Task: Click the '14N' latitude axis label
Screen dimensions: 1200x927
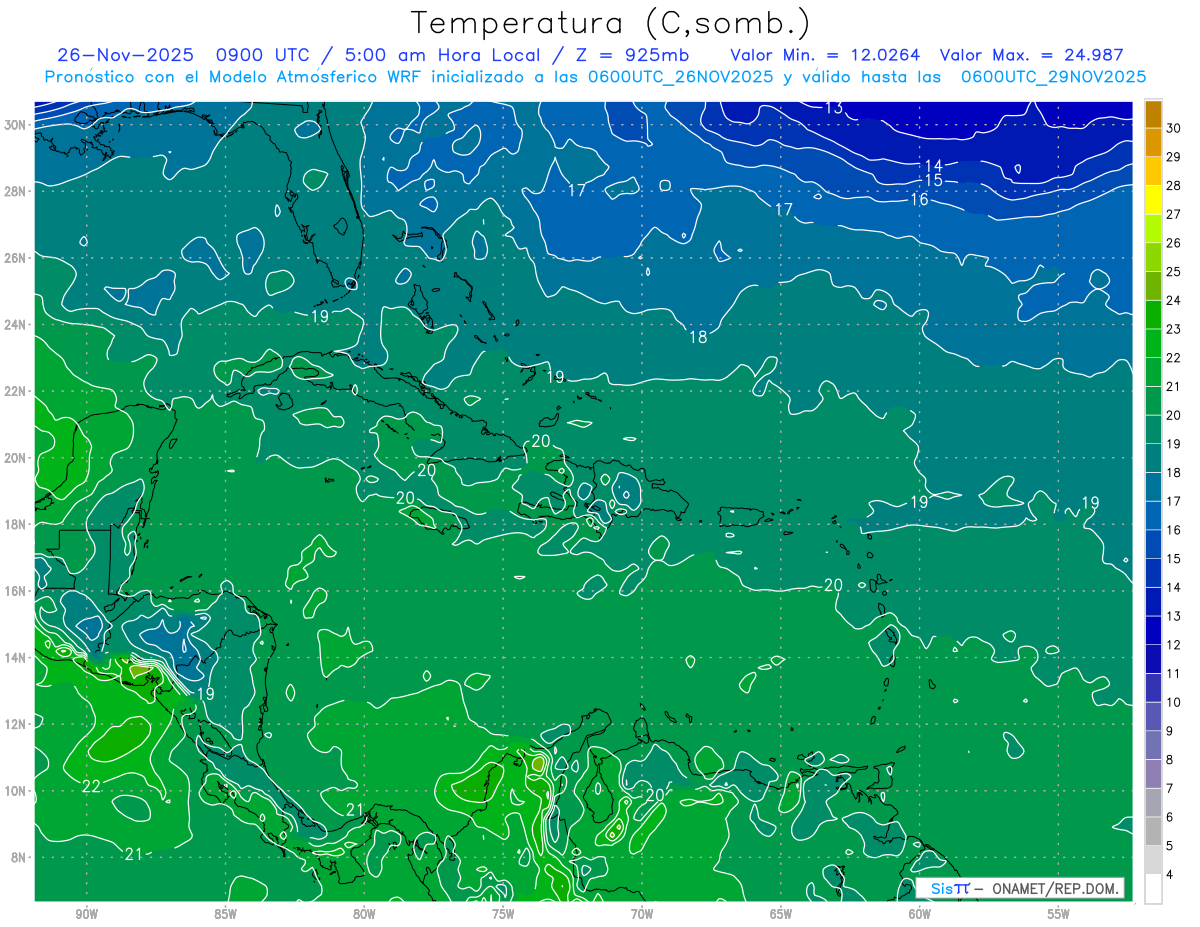Action: [x=16, y=657]
